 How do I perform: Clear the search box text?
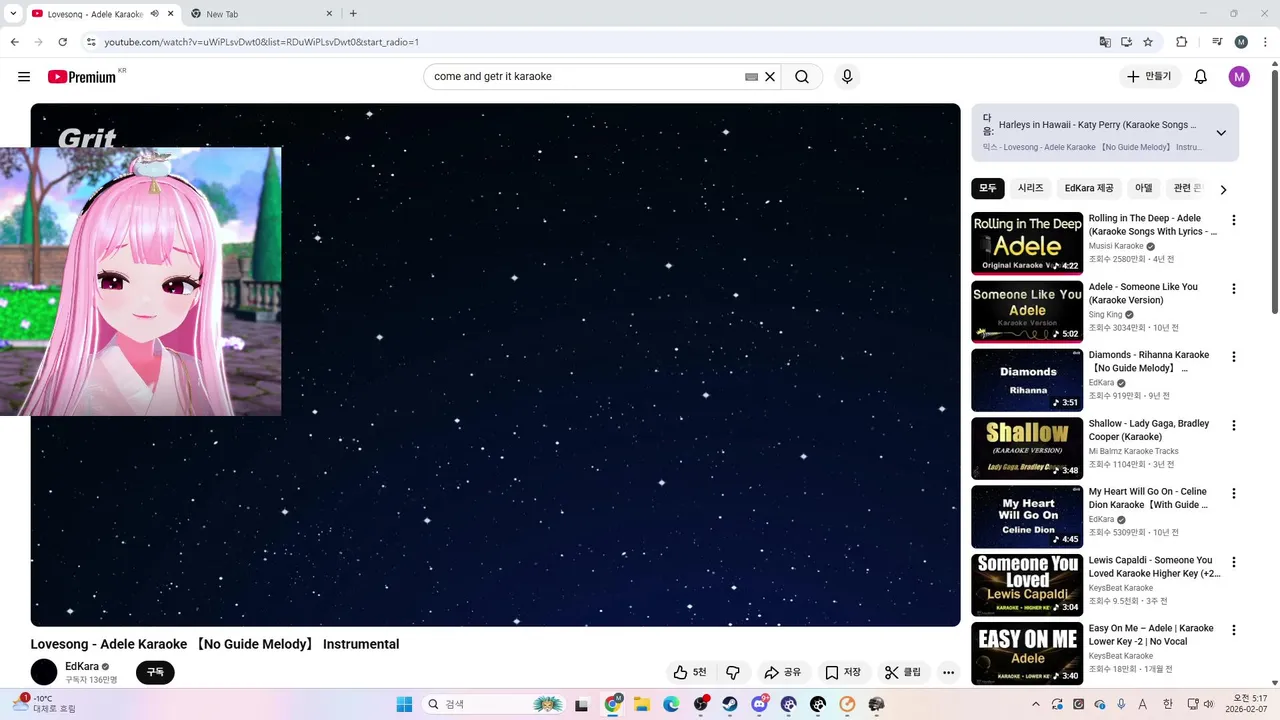[x=770, y=77]
